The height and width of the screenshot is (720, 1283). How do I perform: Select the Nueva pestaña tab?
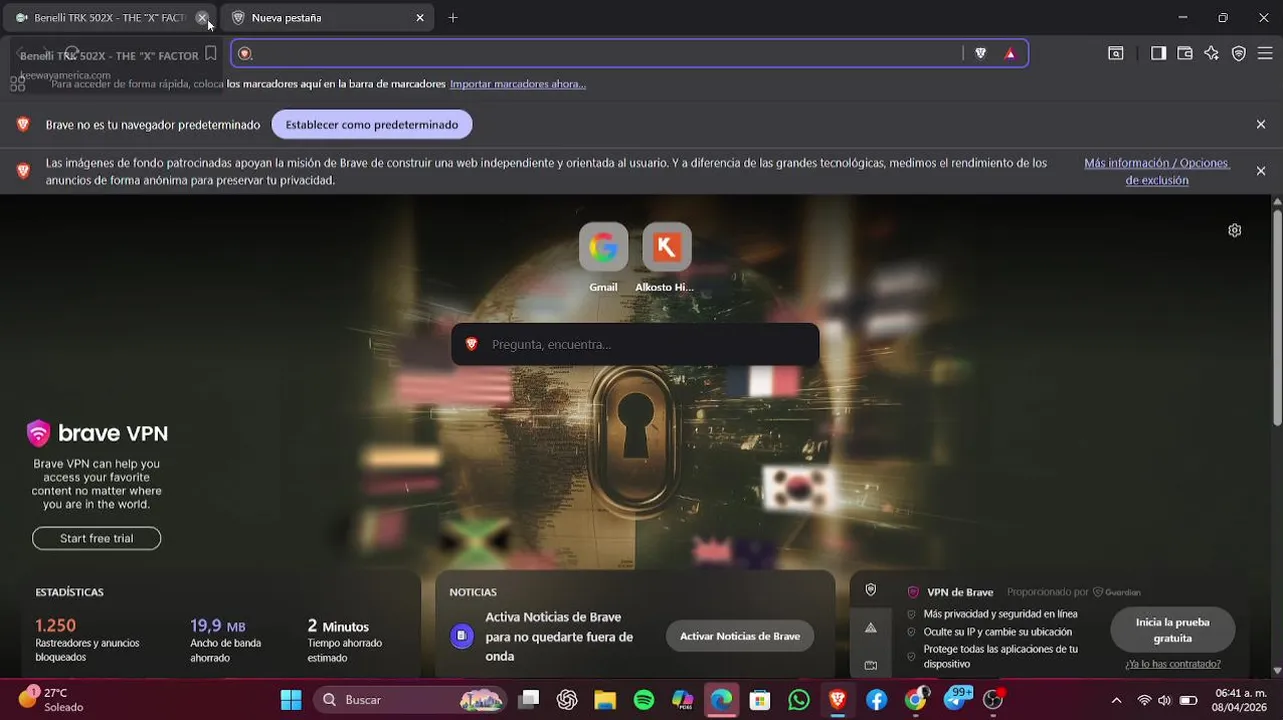327,18
